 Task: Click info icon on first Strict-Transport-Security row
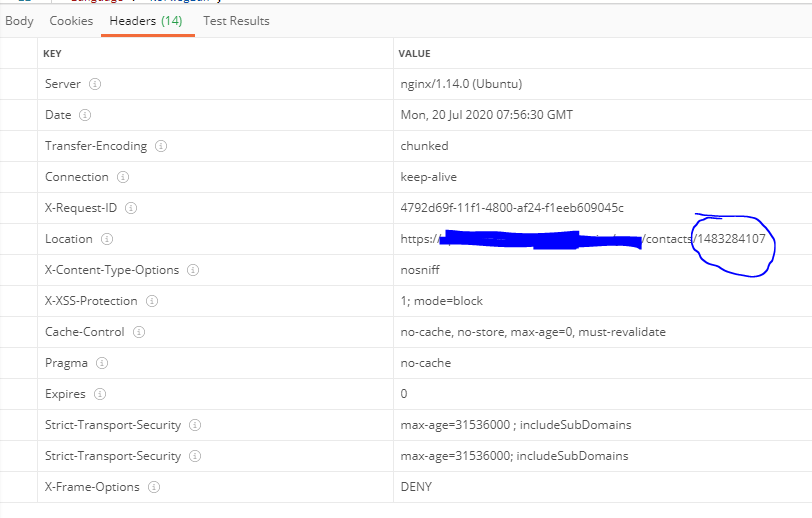pos(195,425)
